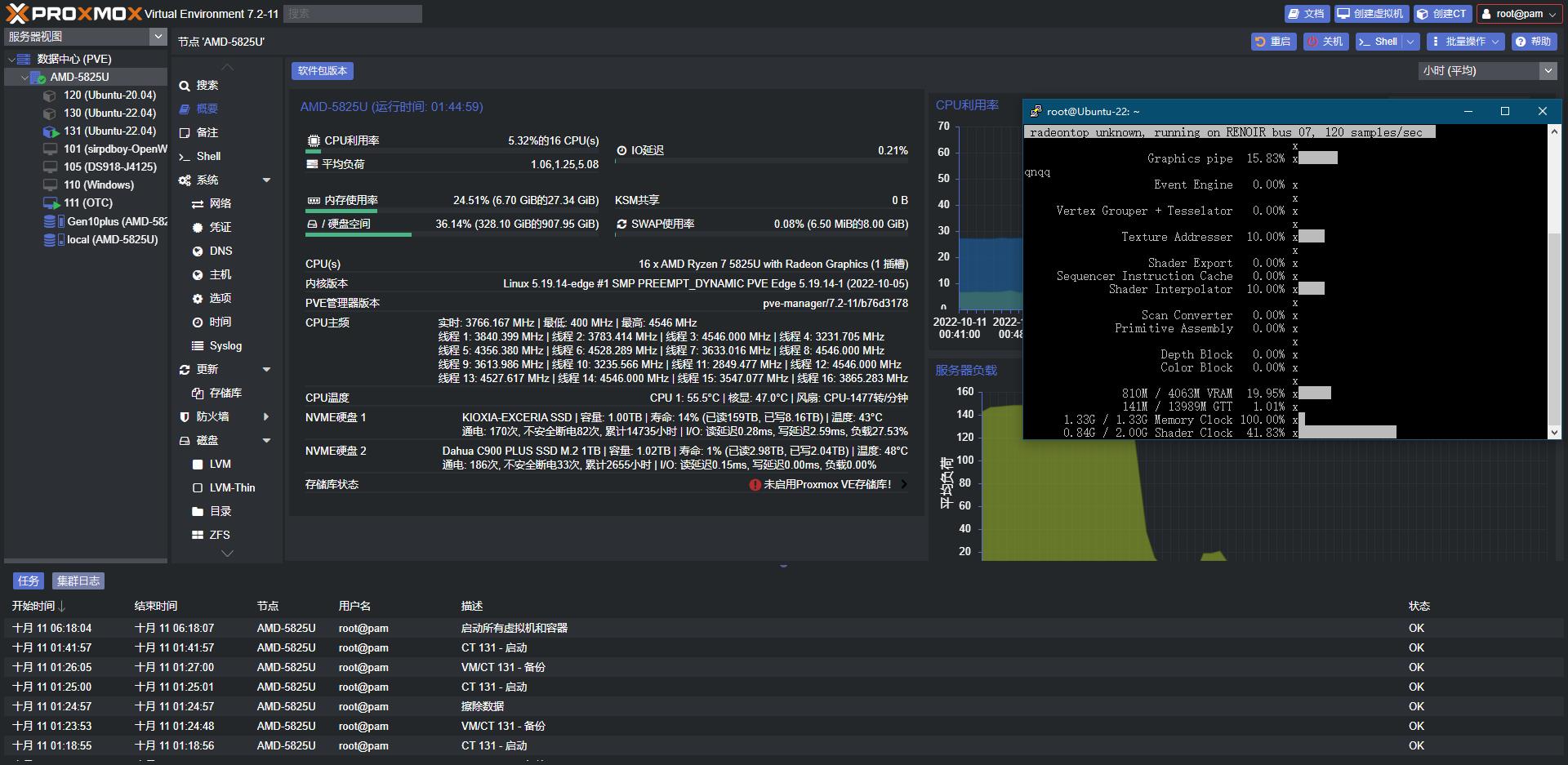This screenshot has height=765, width=1568.
Task: Click the Proxmox logo
Action: (x=73, y=13)
